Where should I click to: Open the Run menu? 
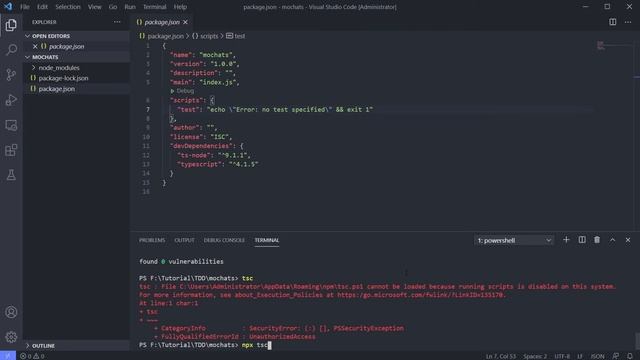pos(130,7)
